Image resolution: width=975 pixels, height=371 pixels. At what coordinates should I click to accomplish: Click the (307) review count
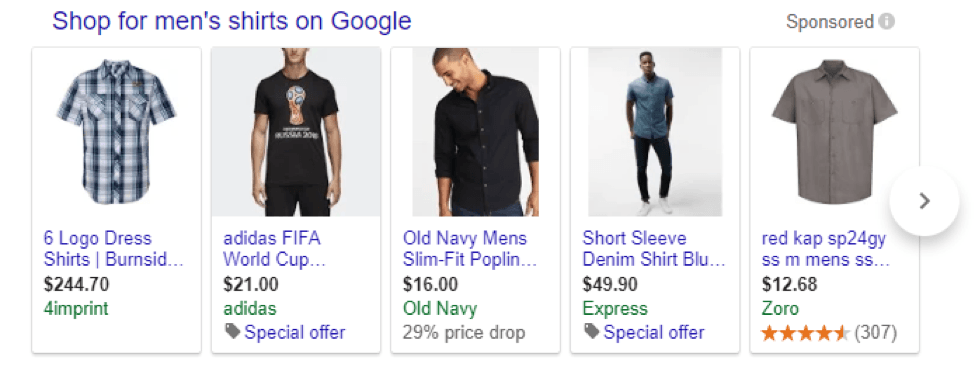[876, 333]
